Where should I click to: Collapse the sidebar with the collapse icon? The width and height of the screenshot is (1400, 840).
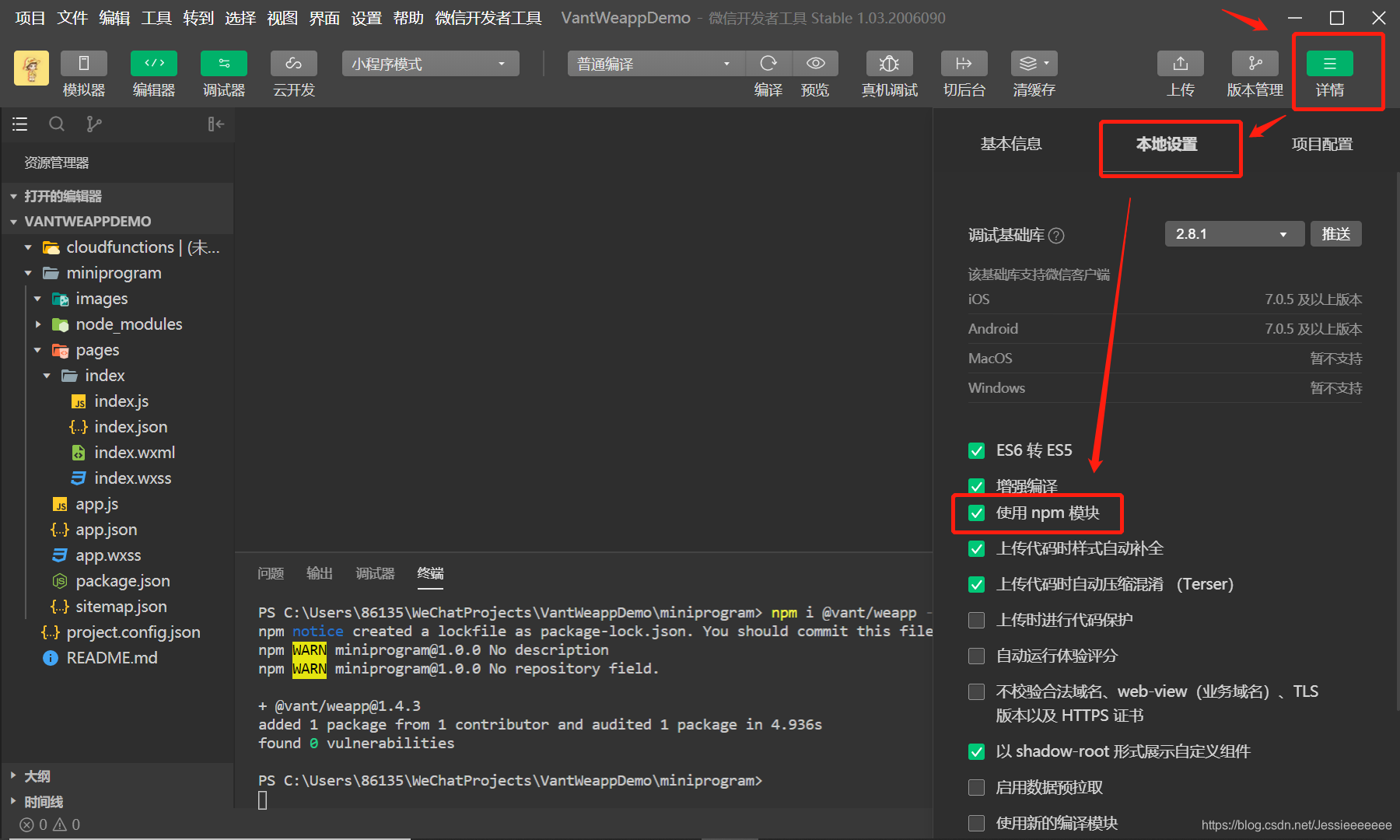click(x=216, y=124)
